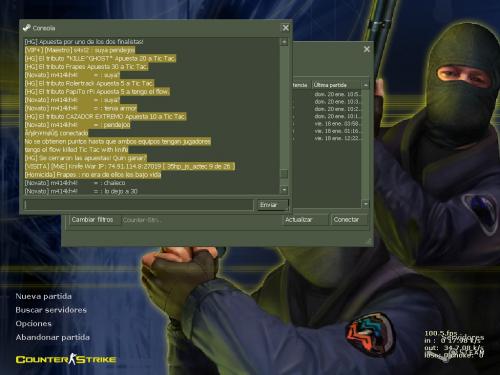Click the console scrollbar thumb
The image size is (500, 375).
(284, 174)
